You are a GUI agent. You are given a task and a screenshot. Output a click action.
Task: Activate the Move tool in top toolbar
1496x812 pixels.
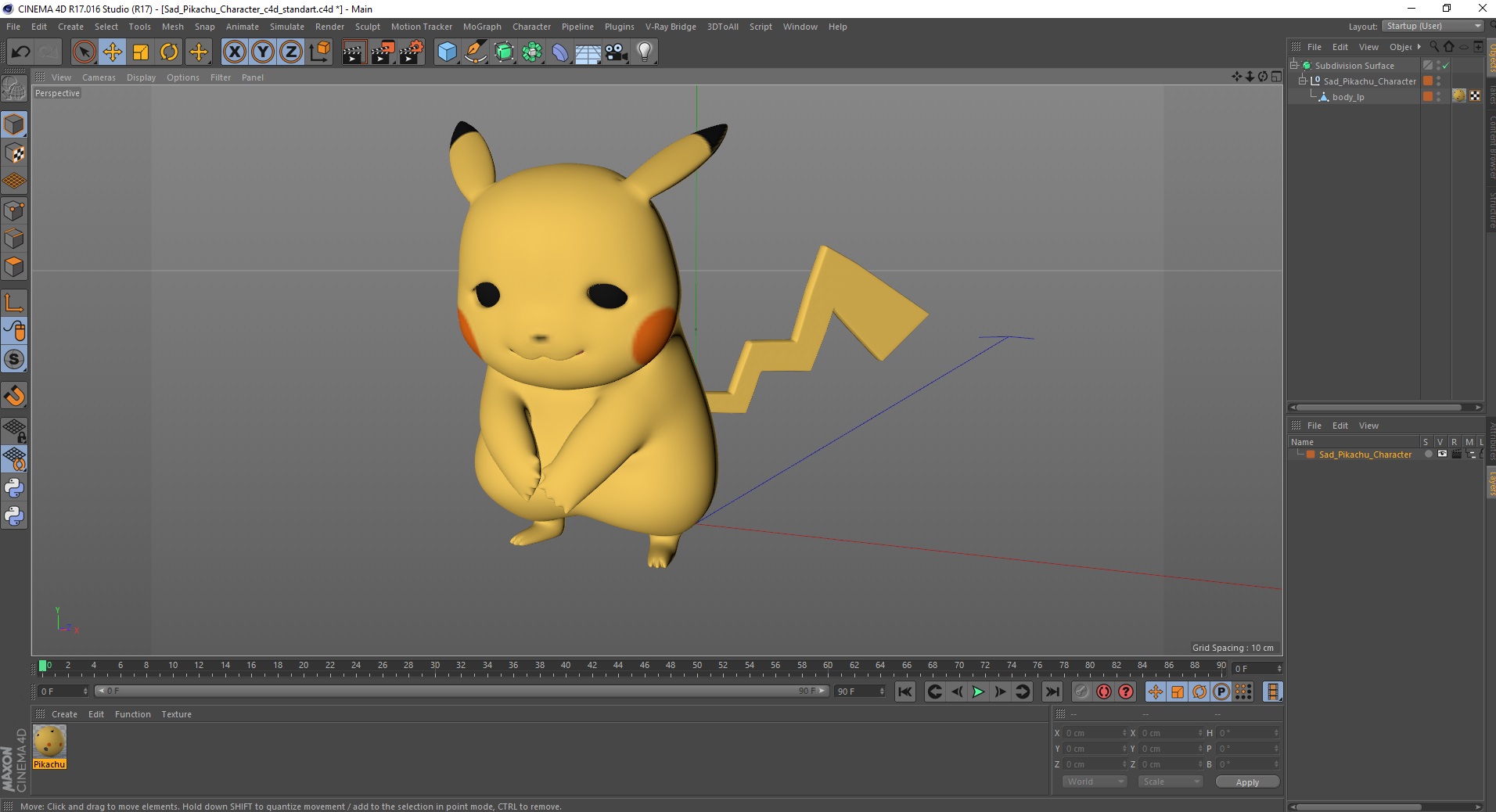click(x=113, y=52)
